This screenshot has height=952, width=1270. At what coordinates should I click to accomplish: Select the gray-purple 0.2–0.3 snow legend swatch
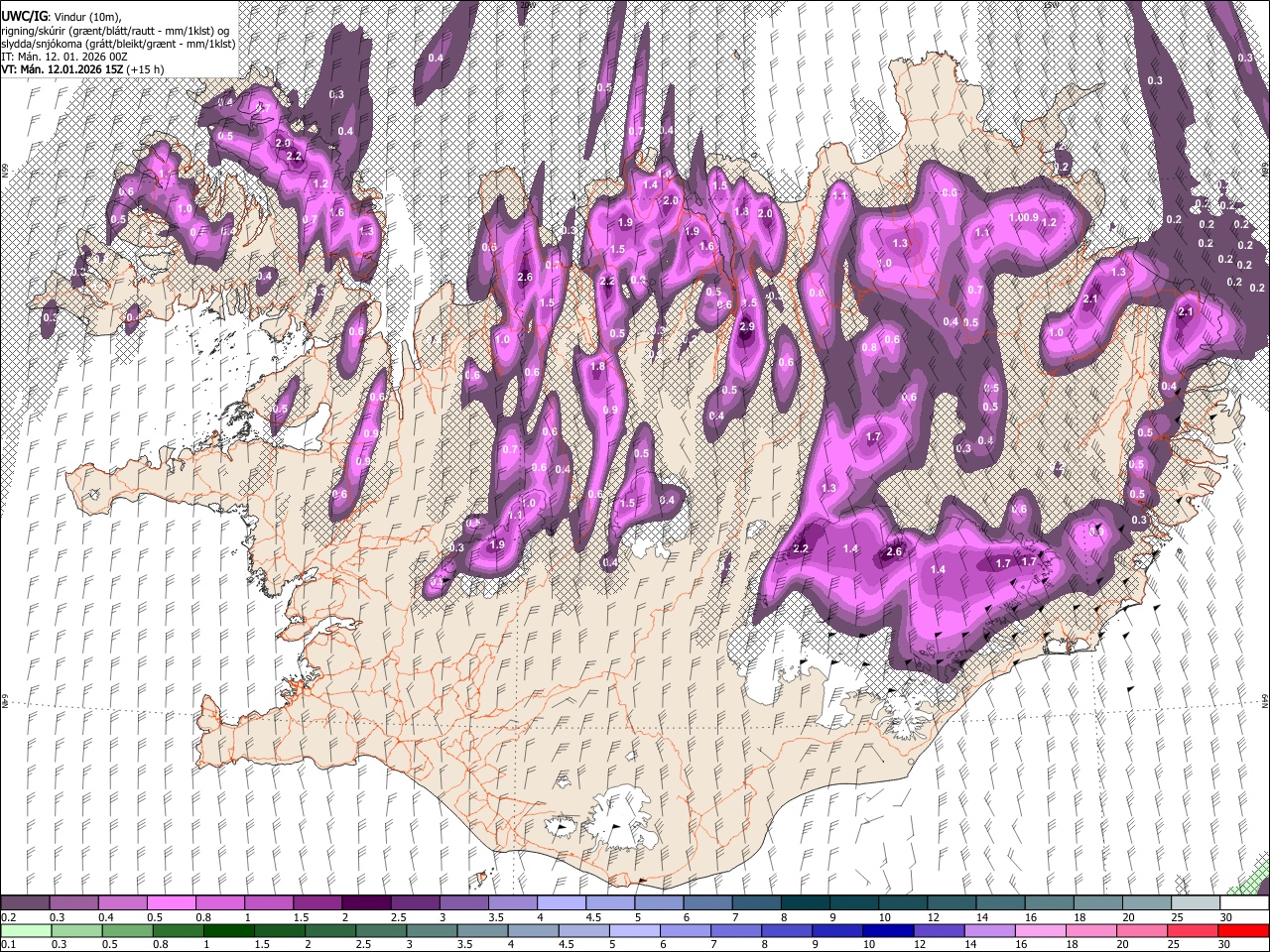coord(26,903)
